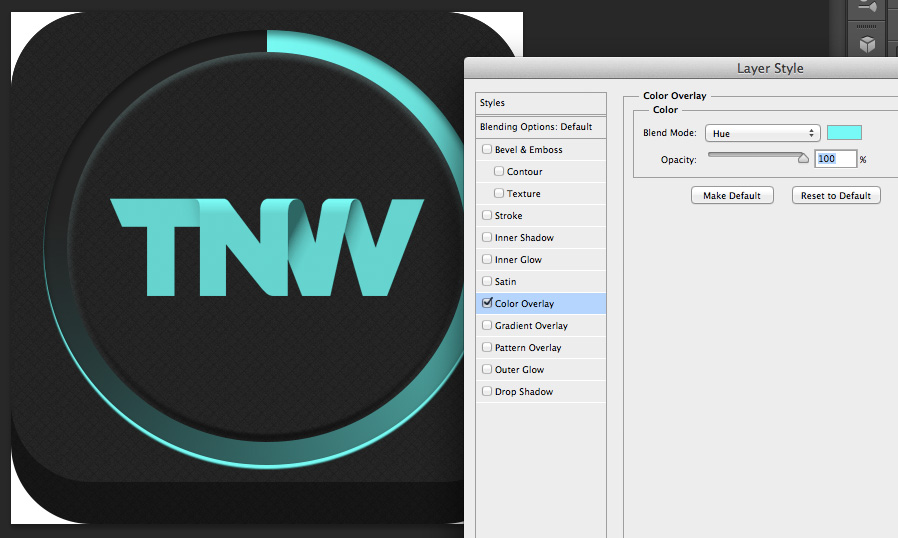Select the Inner Glow style label
898x538 pixels.
pos(518,260)
